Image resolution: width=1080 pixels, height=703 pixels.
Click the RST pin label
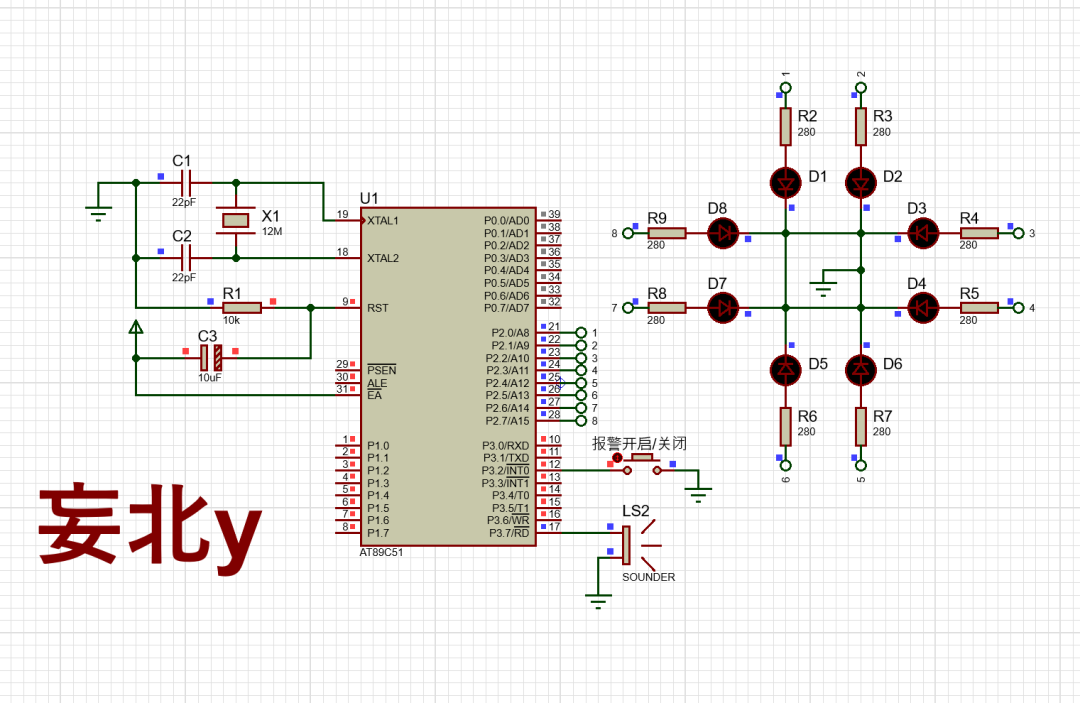(x=377, y=308)
